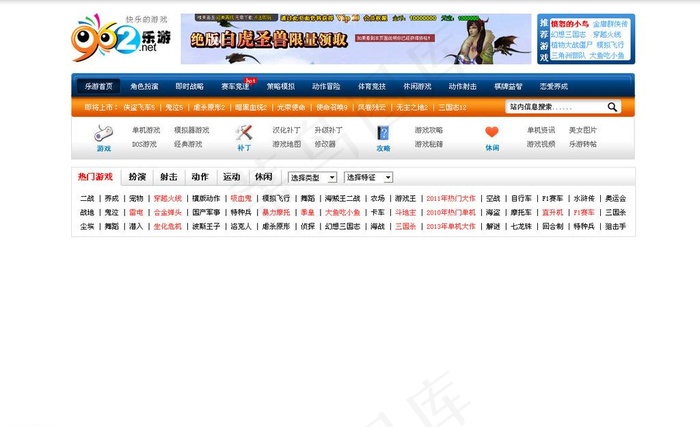Screen dimensions: 700x427
Task: Click recommended game 金庸群侠传
Action: coord(610,24)
